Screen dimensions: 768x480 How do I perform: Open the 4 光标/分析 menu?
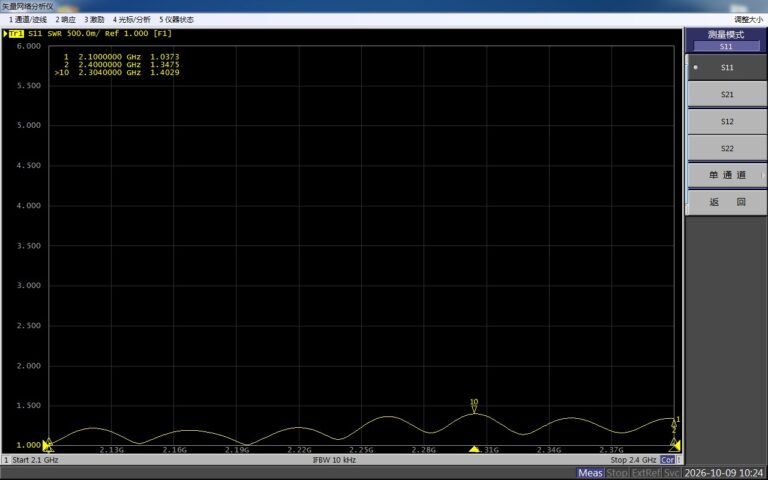[131, 20]
